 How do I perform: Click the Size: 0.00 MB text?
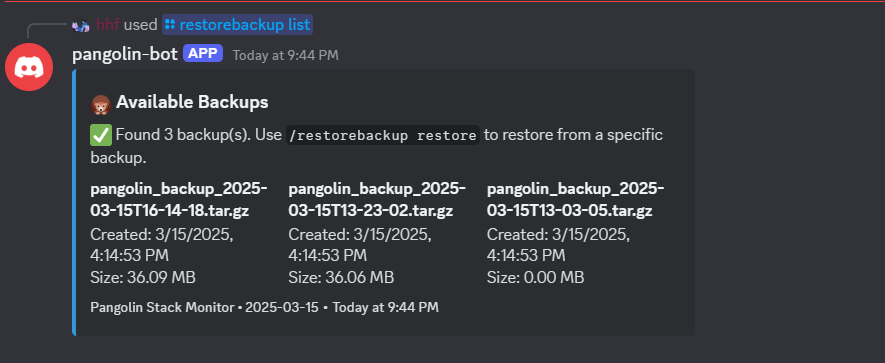click(536, 278)
